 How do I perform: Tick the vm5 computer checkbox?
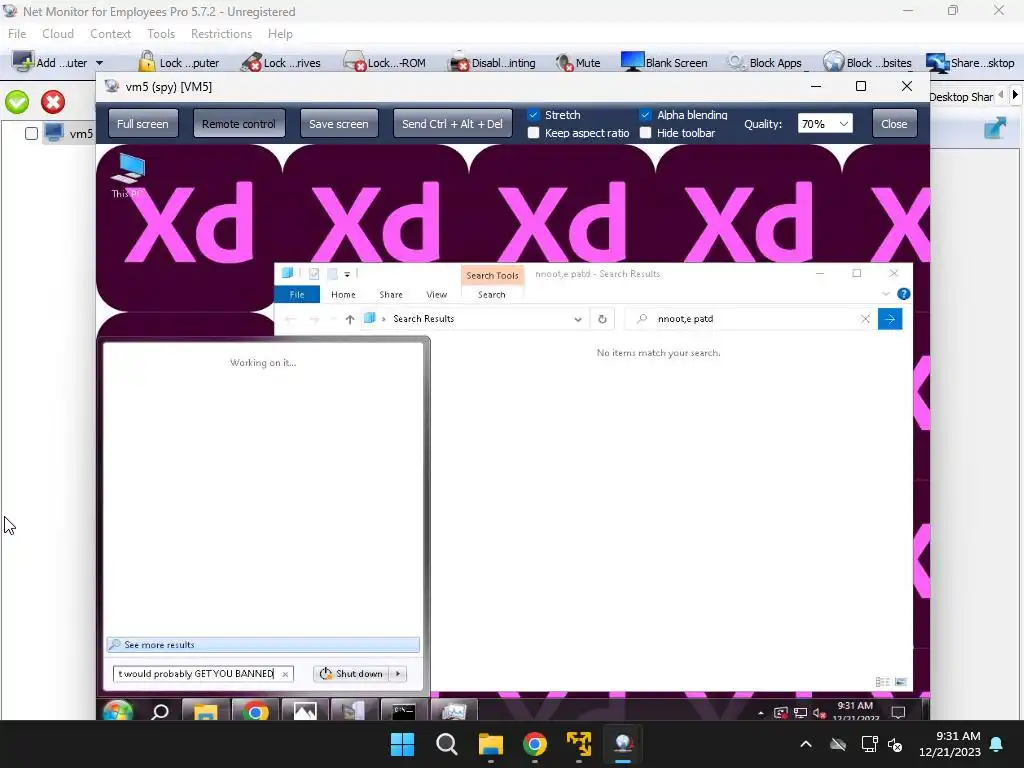tap(31, 134)
